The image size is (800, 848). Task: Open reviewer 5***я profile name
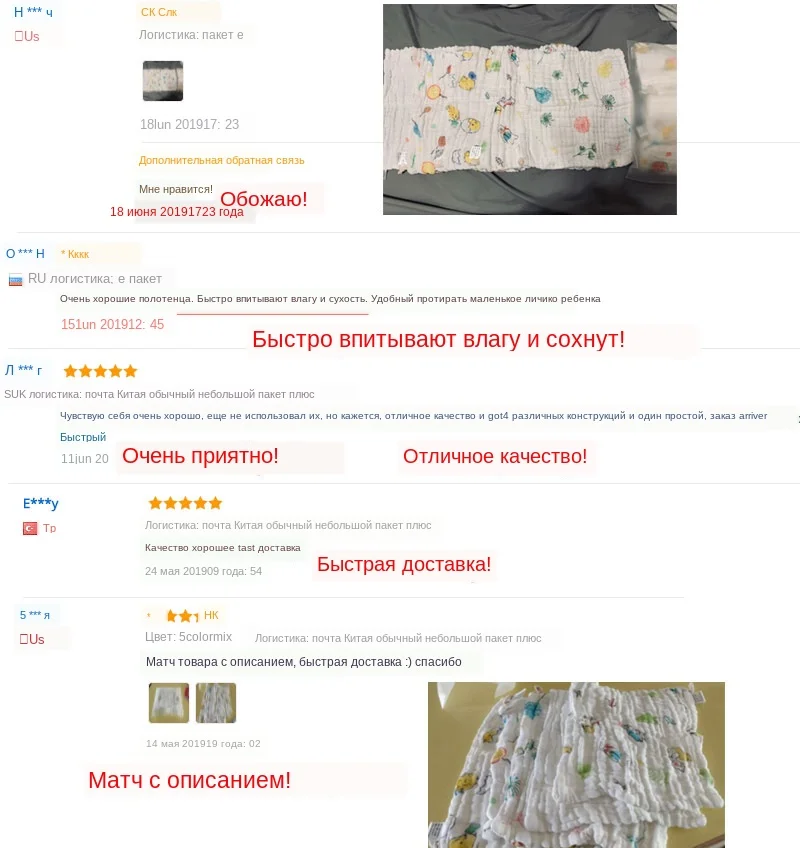click(x=35, y=615)
